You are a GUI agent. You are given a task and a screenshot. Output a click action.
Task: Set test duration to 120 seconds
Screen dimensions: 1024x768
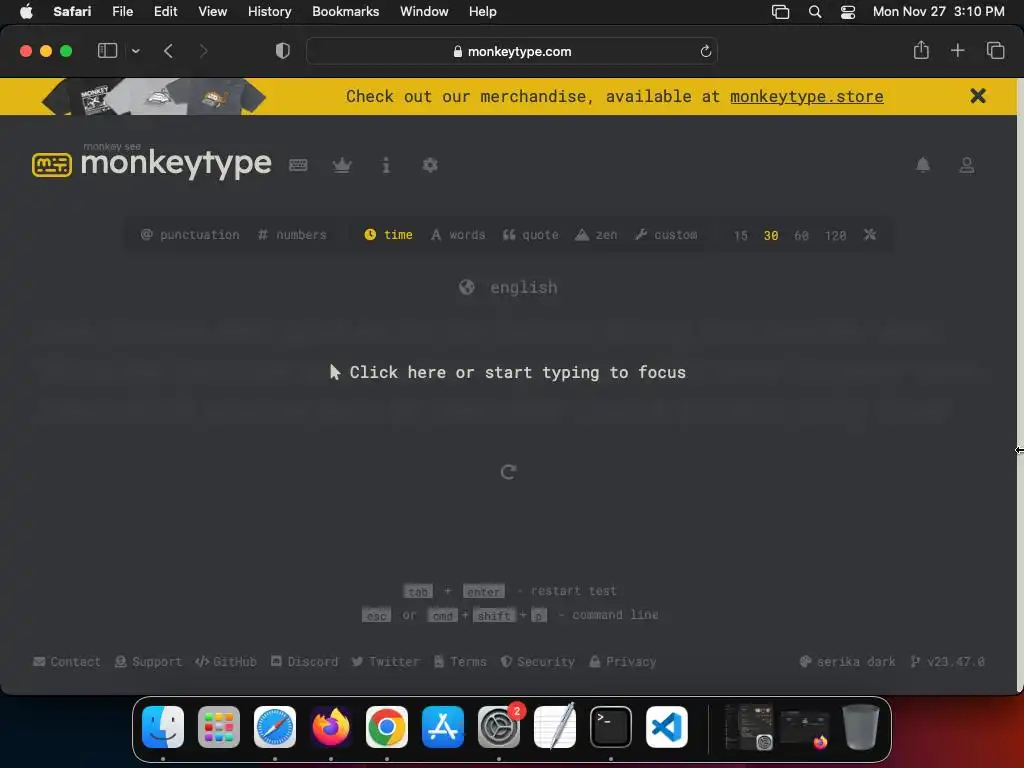pos(835,235)
